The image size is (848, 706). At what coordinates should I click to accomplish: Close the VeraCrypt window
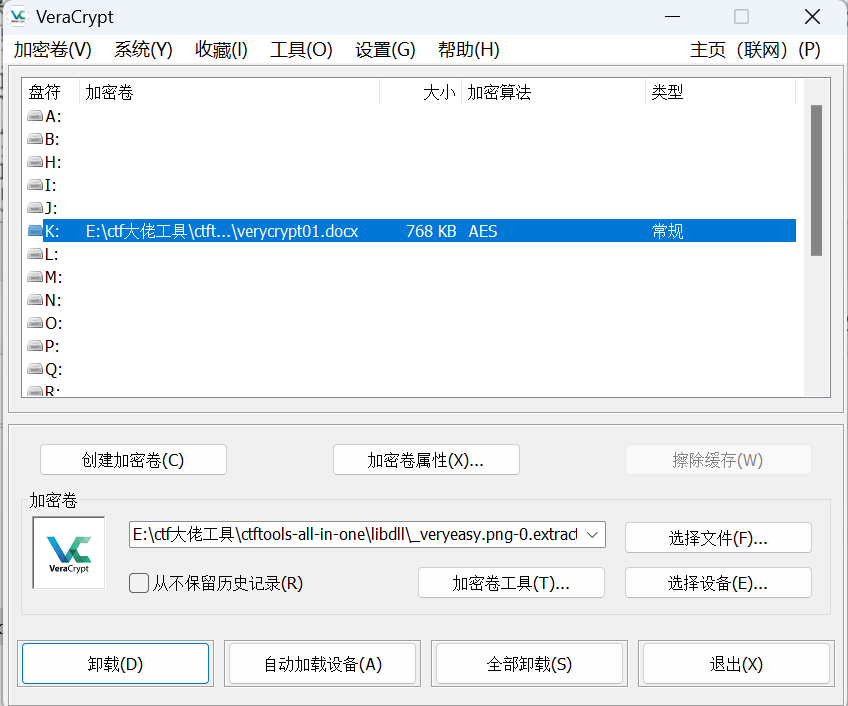tap(812, 17)
